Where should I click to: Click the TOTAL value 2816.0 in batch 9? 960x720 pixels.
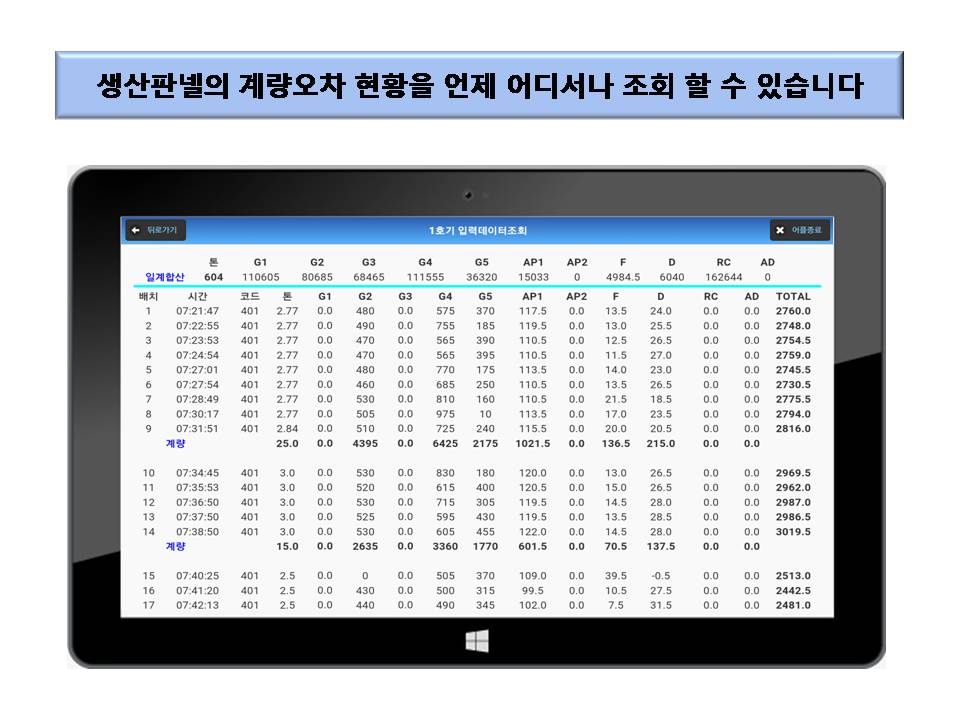793,429
